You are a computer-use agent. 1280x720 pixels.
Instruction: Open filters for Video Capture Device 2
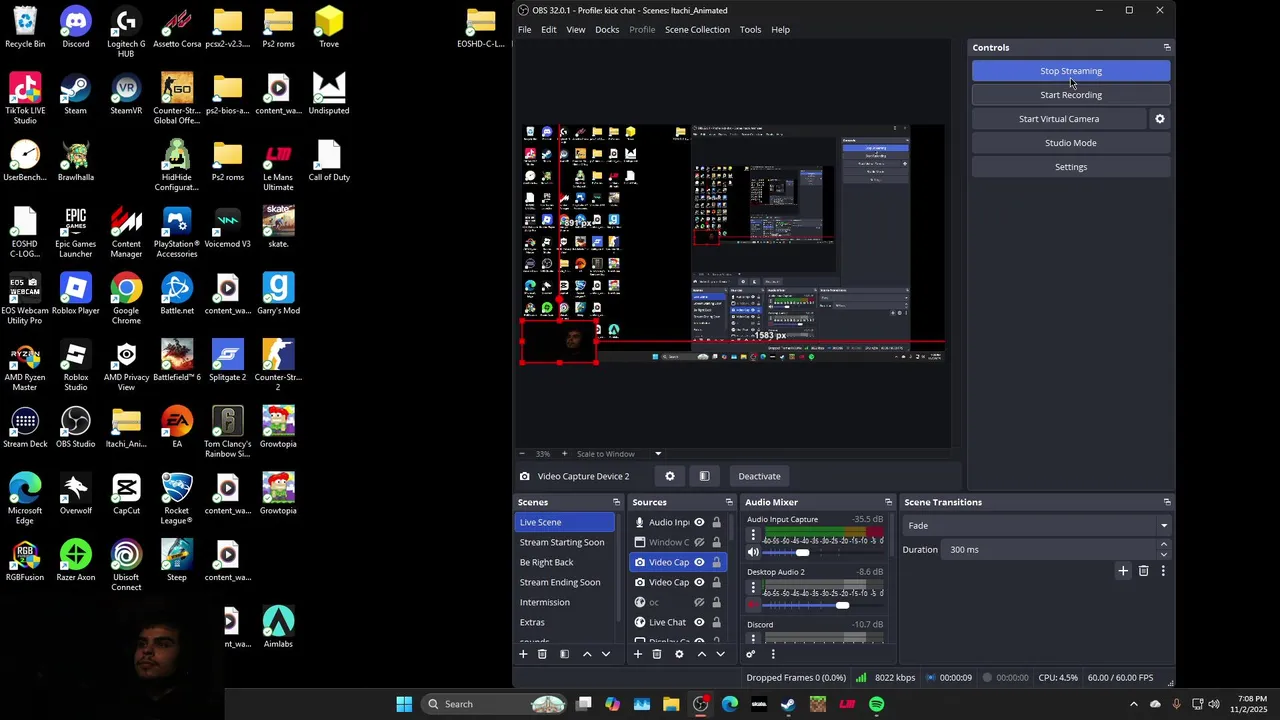point(704,476)
